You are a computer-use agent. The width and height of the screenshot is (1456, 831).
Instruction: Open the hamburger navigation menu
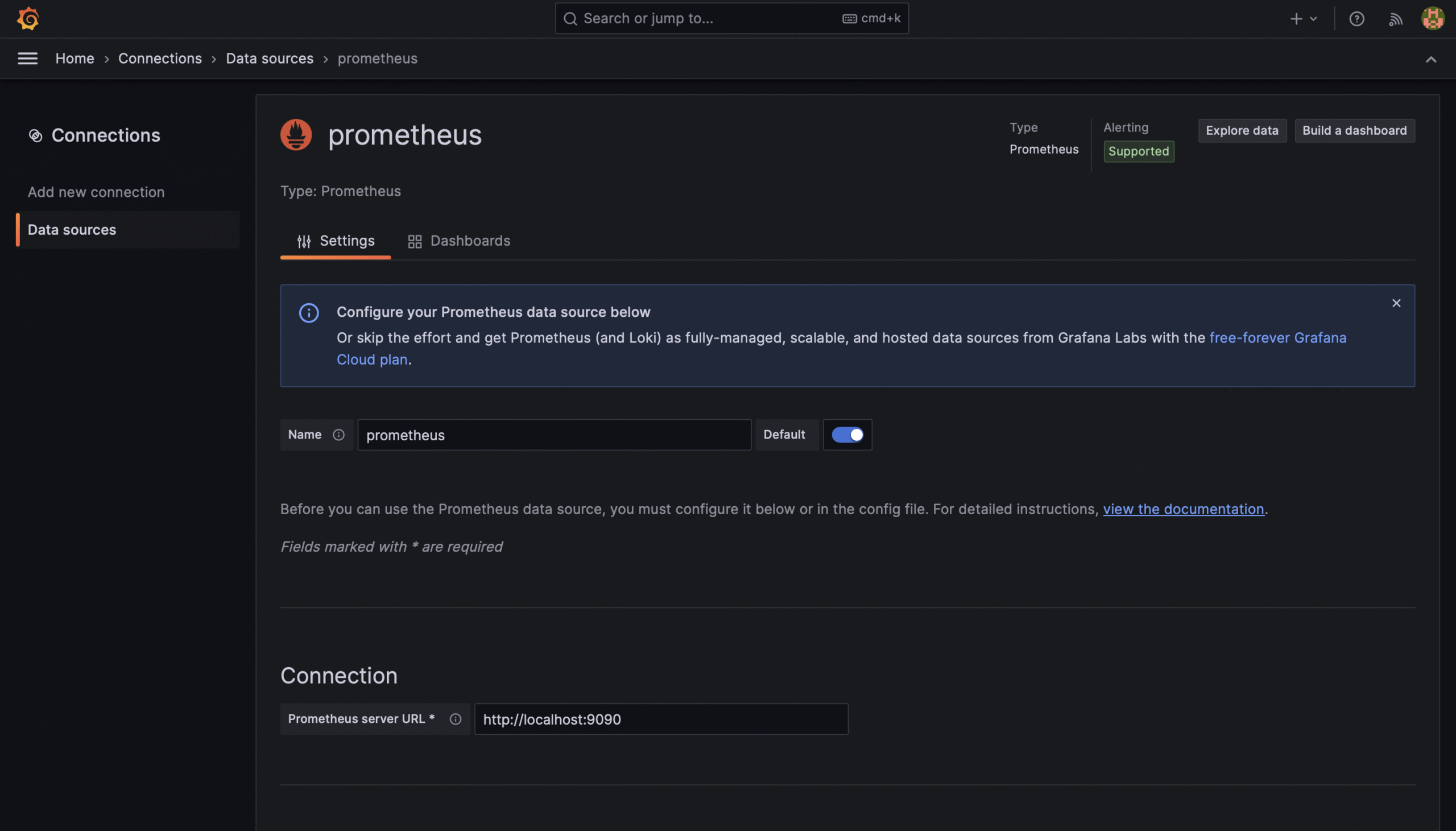(27, 58)
